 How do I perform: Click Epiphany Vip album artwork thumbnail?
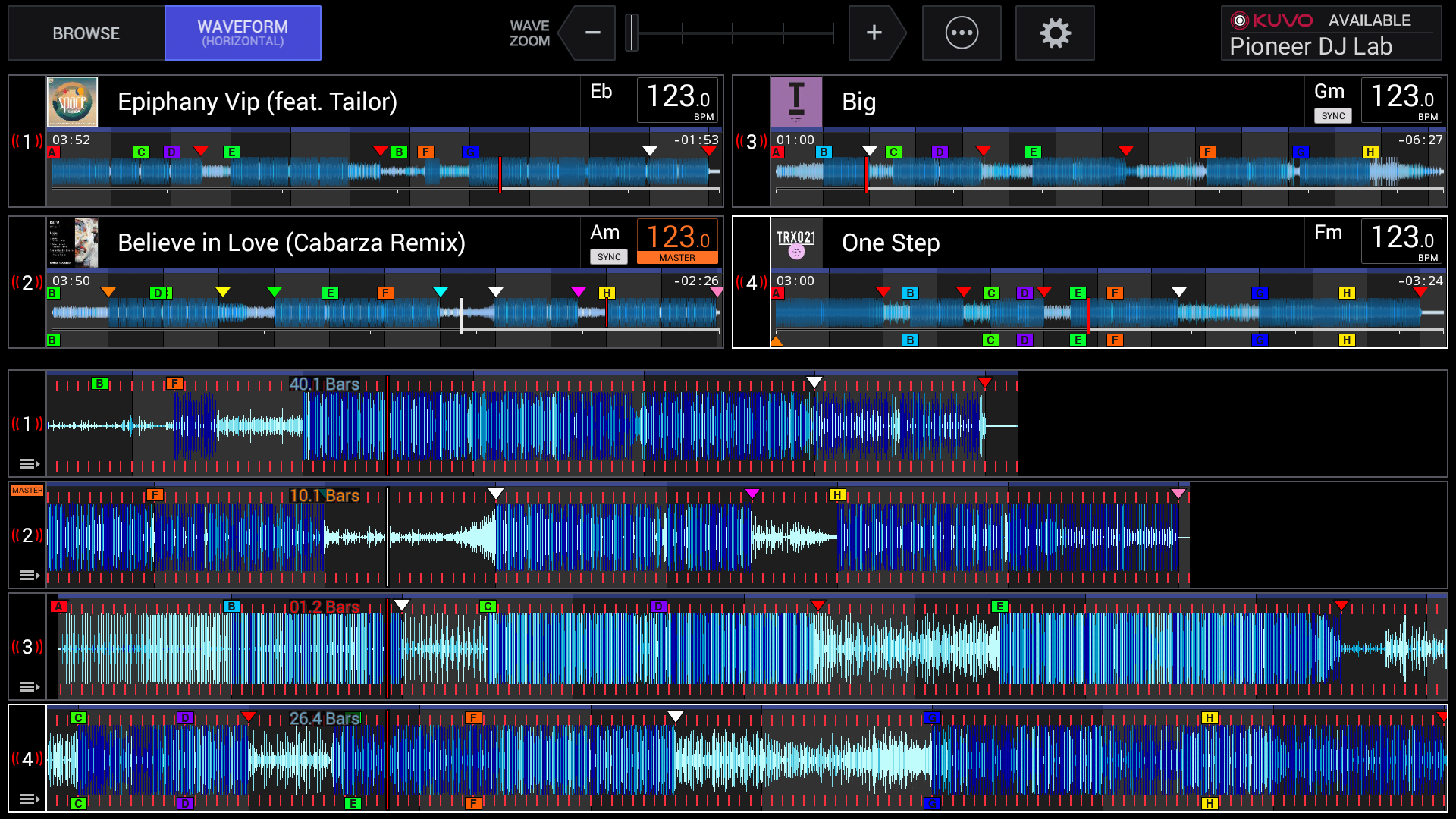[x=72, y=102]
